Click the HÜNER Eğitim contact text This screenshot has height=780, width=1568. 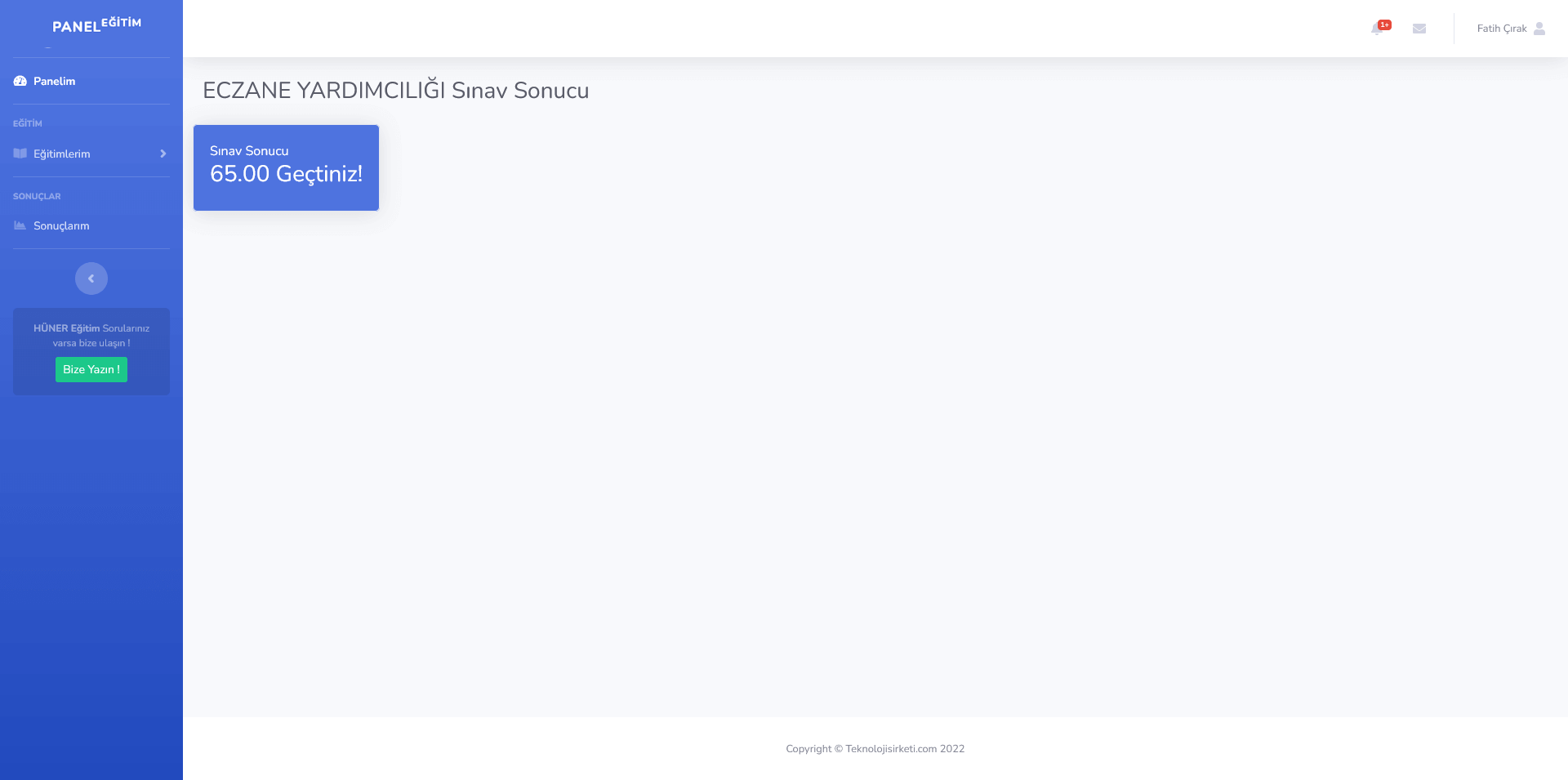[91, 335]
